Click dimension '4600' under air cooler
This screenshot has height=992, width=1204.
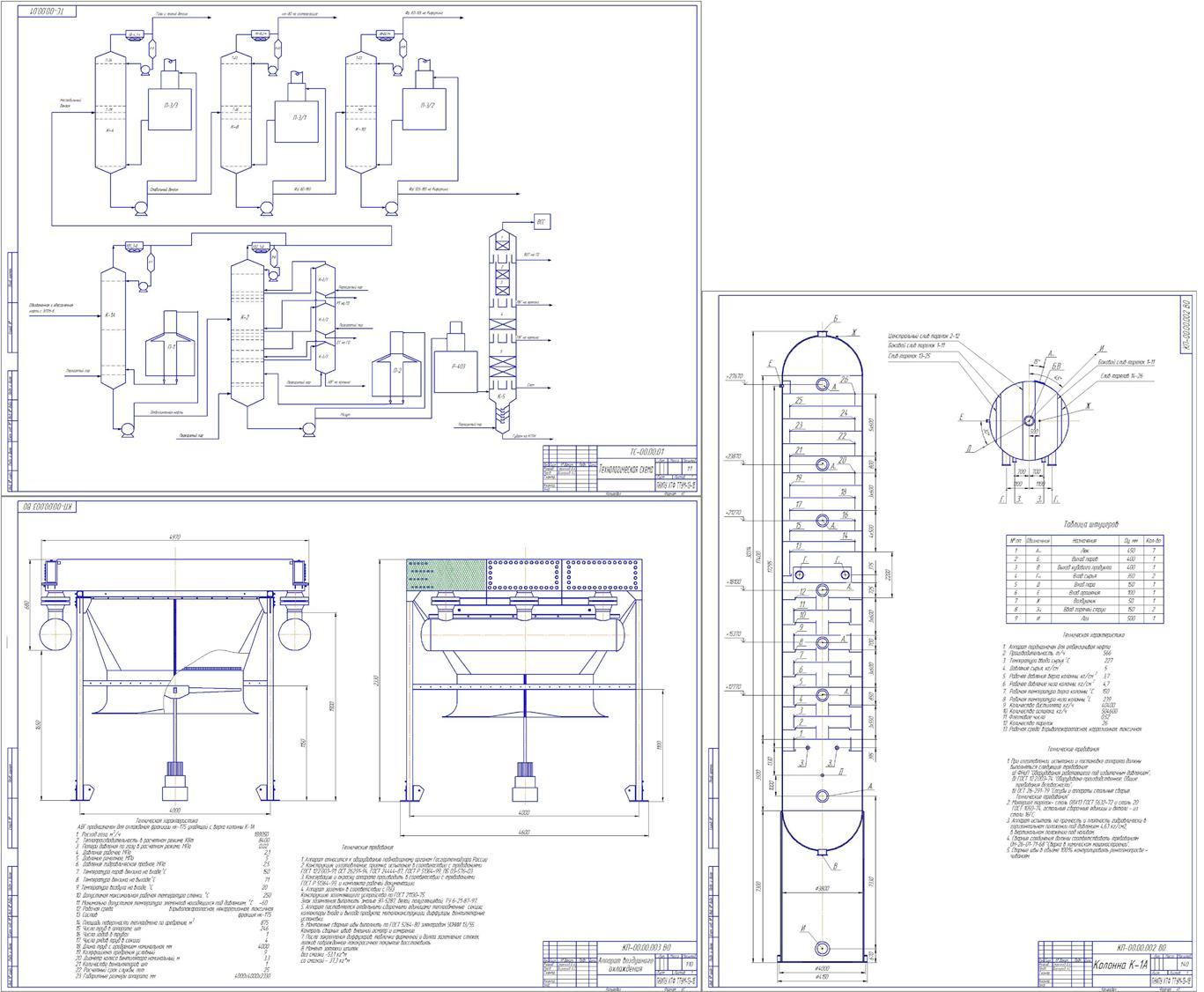coord(525,832)
